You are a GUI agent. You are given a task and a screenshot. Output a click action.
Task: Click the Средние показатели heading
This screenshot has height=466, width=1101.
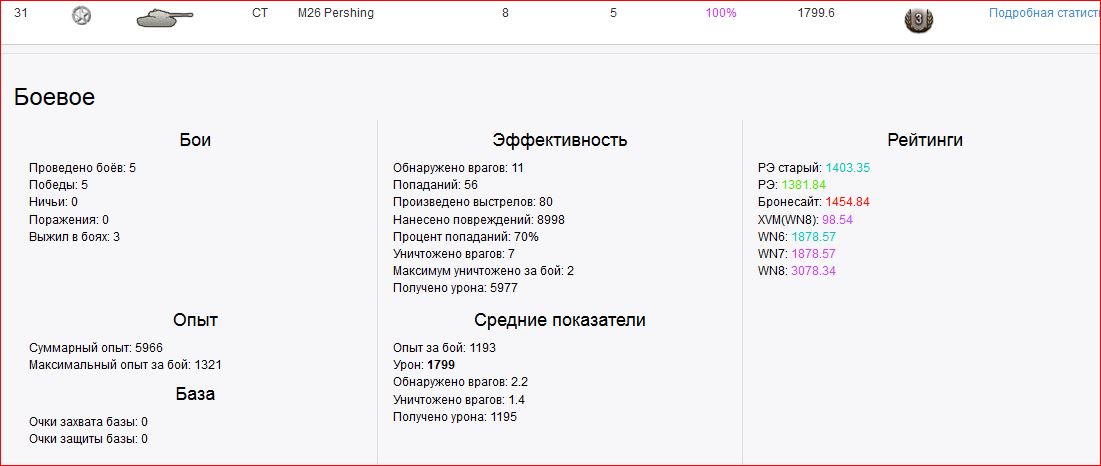pyautogui.click(x=560, y=320)
